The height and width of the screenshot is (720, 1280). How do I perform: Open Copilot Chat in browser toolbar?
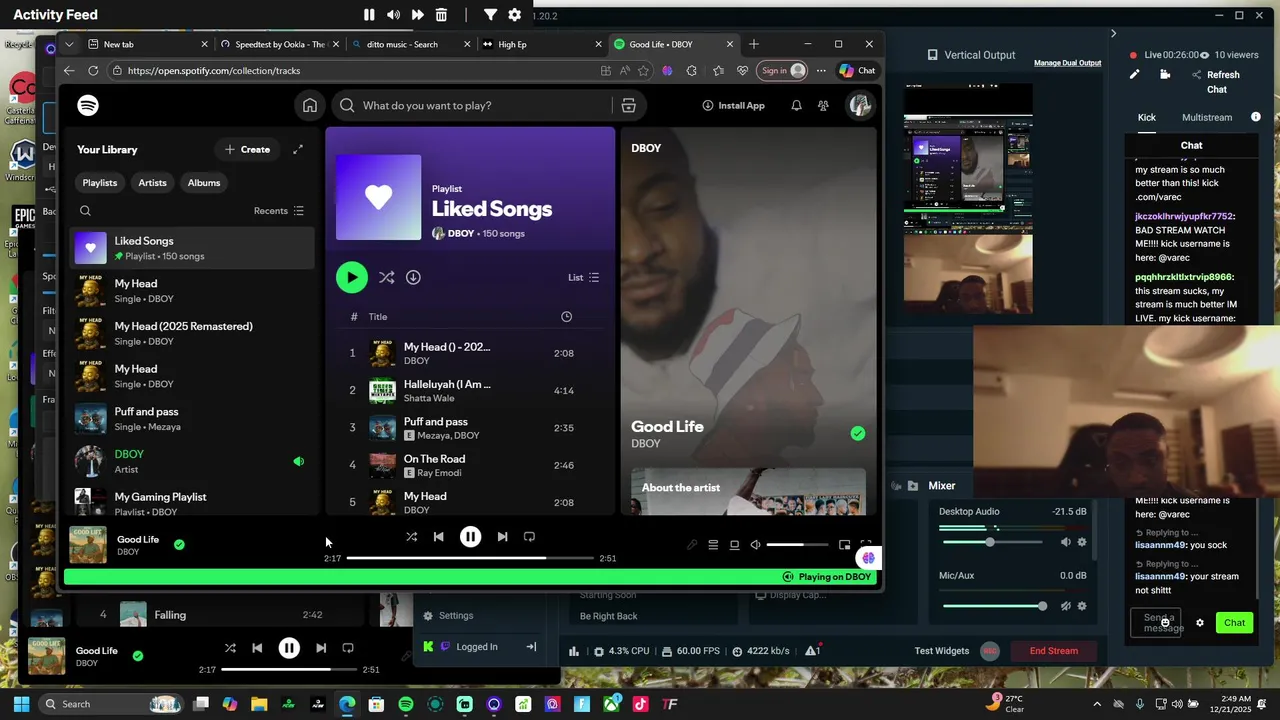click(857, 70)
